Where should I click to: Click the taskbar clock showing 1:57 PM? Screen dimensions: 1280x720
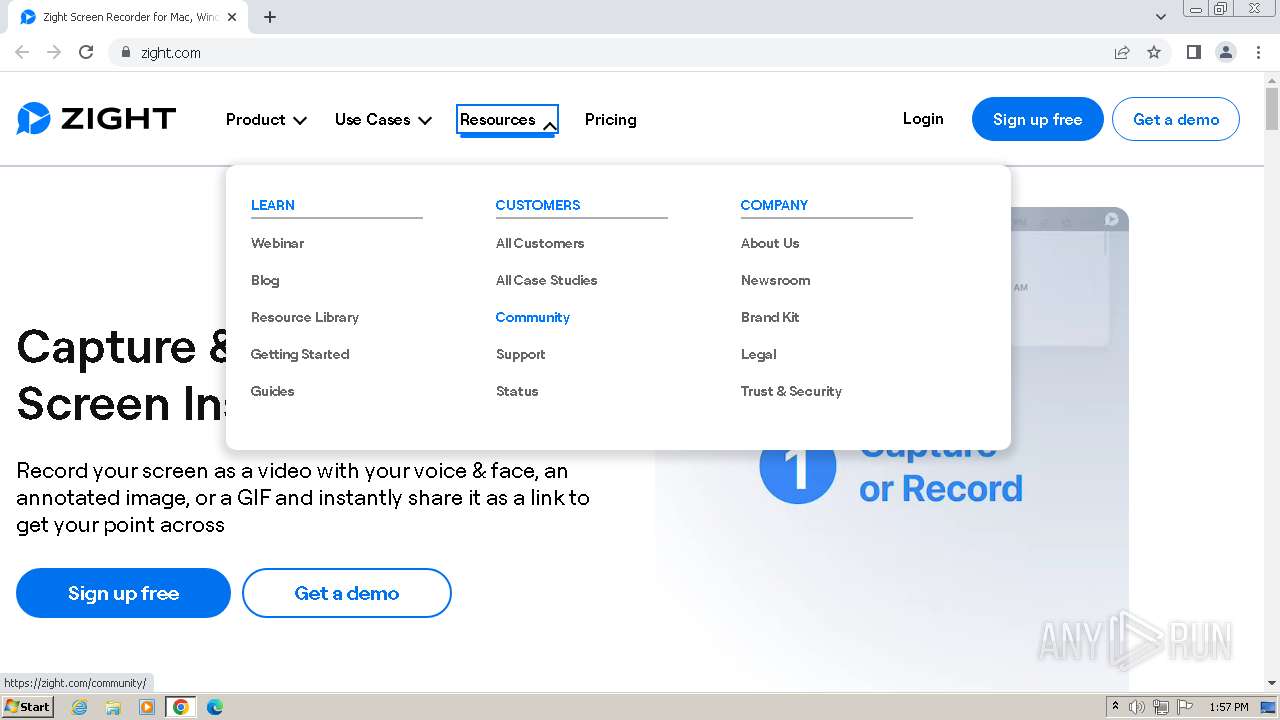click(1228, 707)
